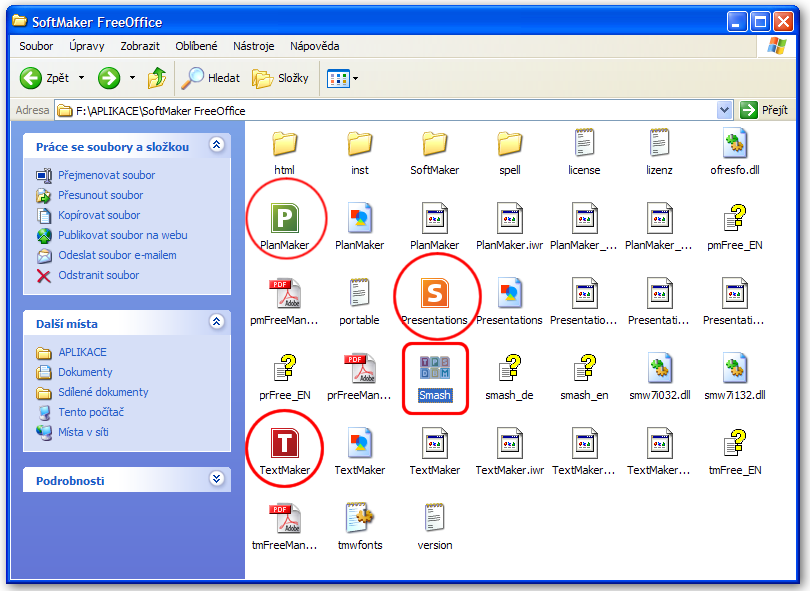Open the spell folder
Image resolution: width=810 pixels, height=591 pixels.
[x=509, y=152]
